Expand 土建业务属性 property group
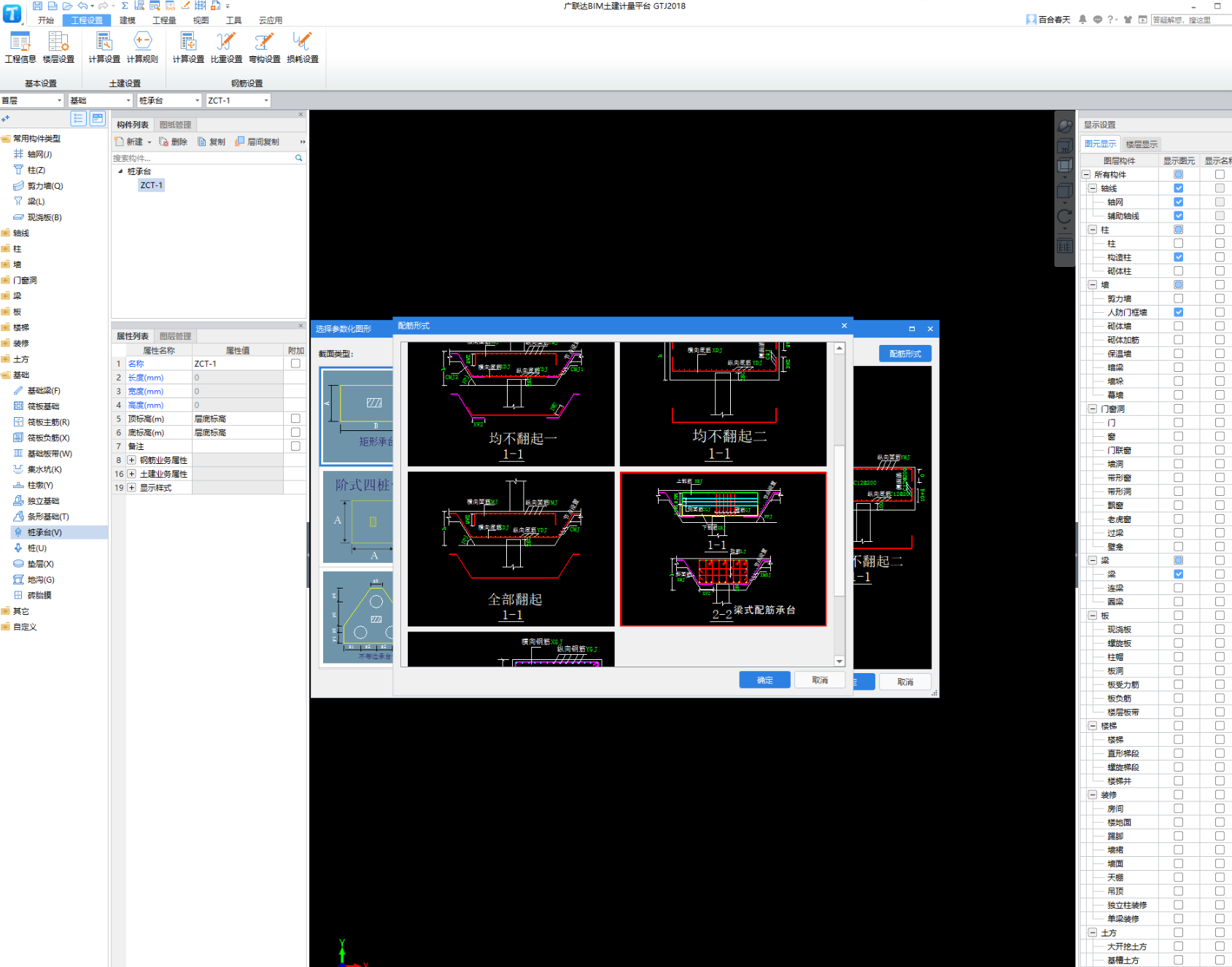This screenshot has height=967, width=1232. [x=131, y=474]
